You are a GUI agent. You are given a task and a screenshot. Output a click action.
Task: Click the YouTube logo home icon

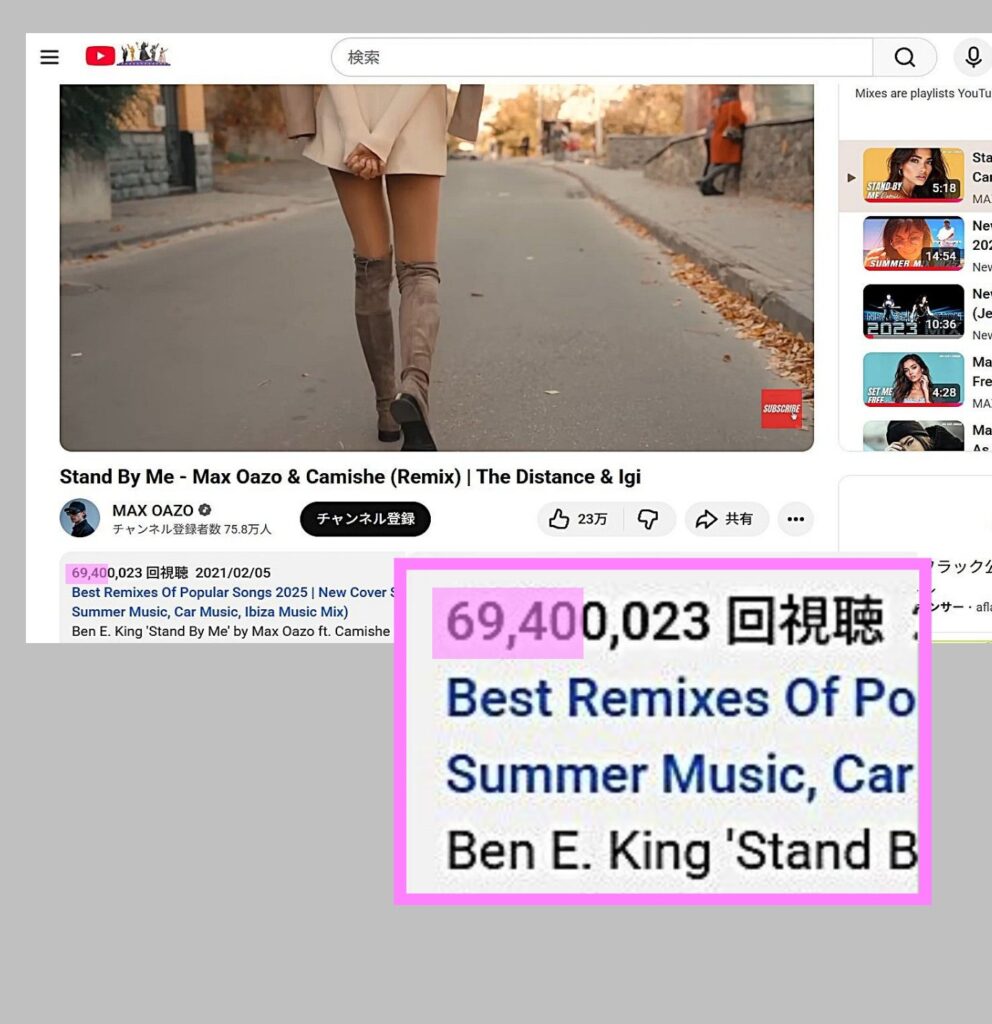tap(100, 56)
